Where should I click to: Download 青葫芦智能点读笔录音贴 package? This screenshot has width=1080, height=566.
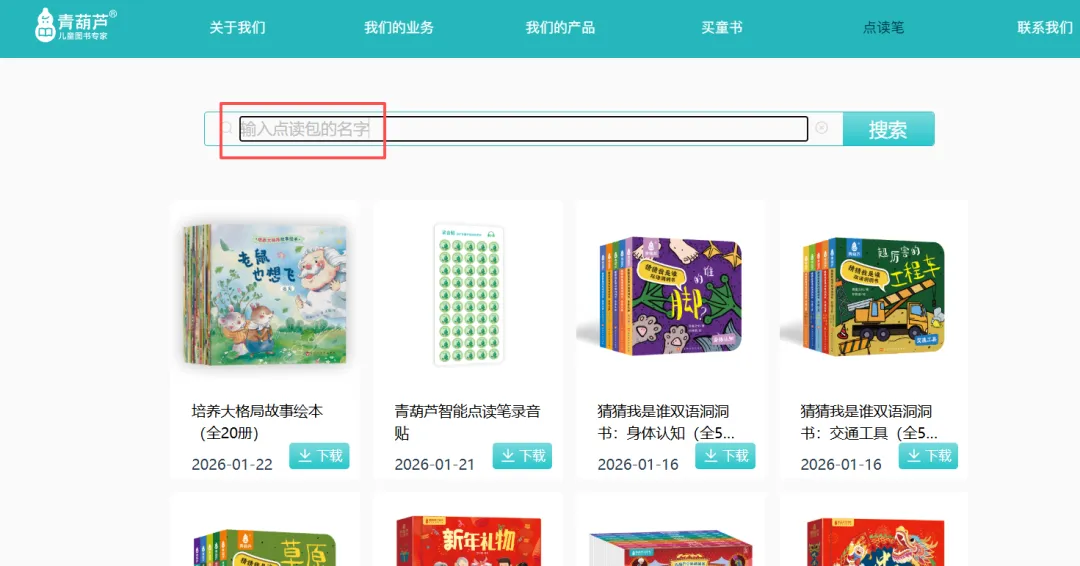[523, 456]
